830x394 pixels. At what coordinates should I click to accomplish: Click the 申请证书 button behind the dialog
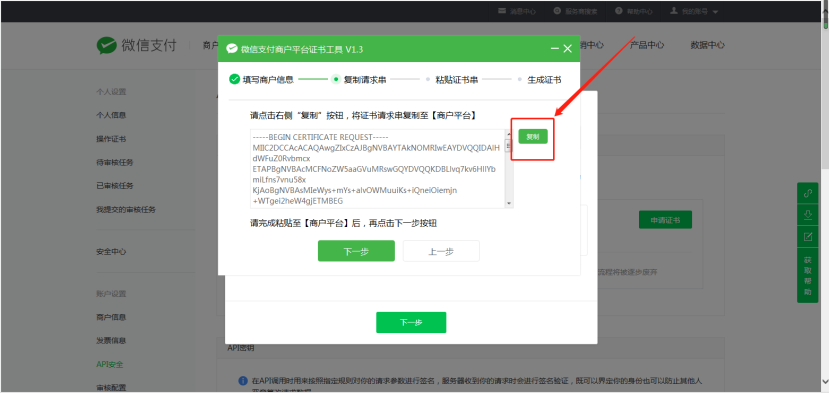[x=665, y=219]
